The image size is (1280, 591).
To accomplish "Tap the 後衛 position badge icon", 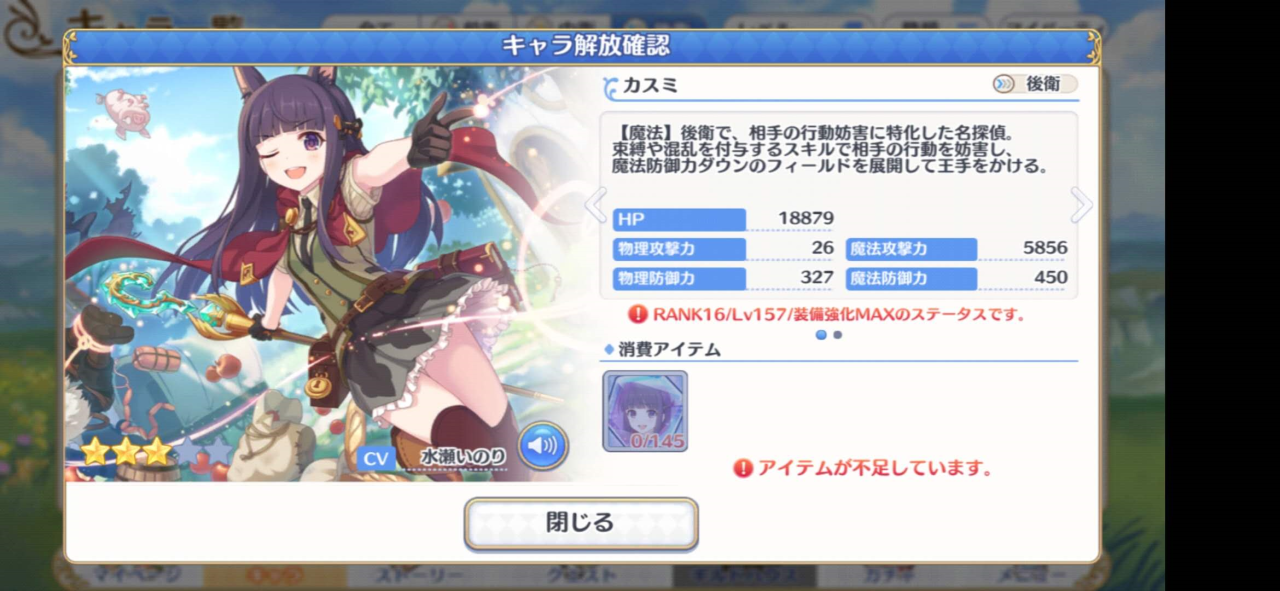I will pyautogui.click(x=1003, y=84).
